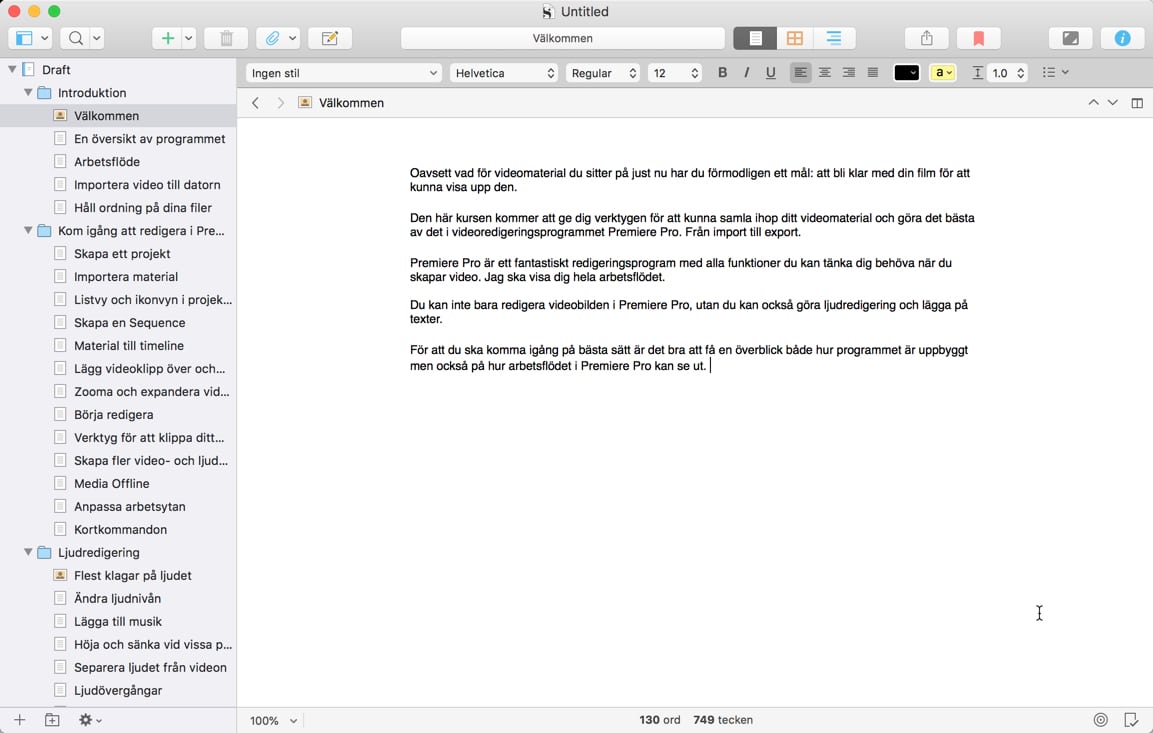The width and height of the screenshot is (1153, 733).
Task: Click the Share icon in toolbar
Action: coord(926,38)
